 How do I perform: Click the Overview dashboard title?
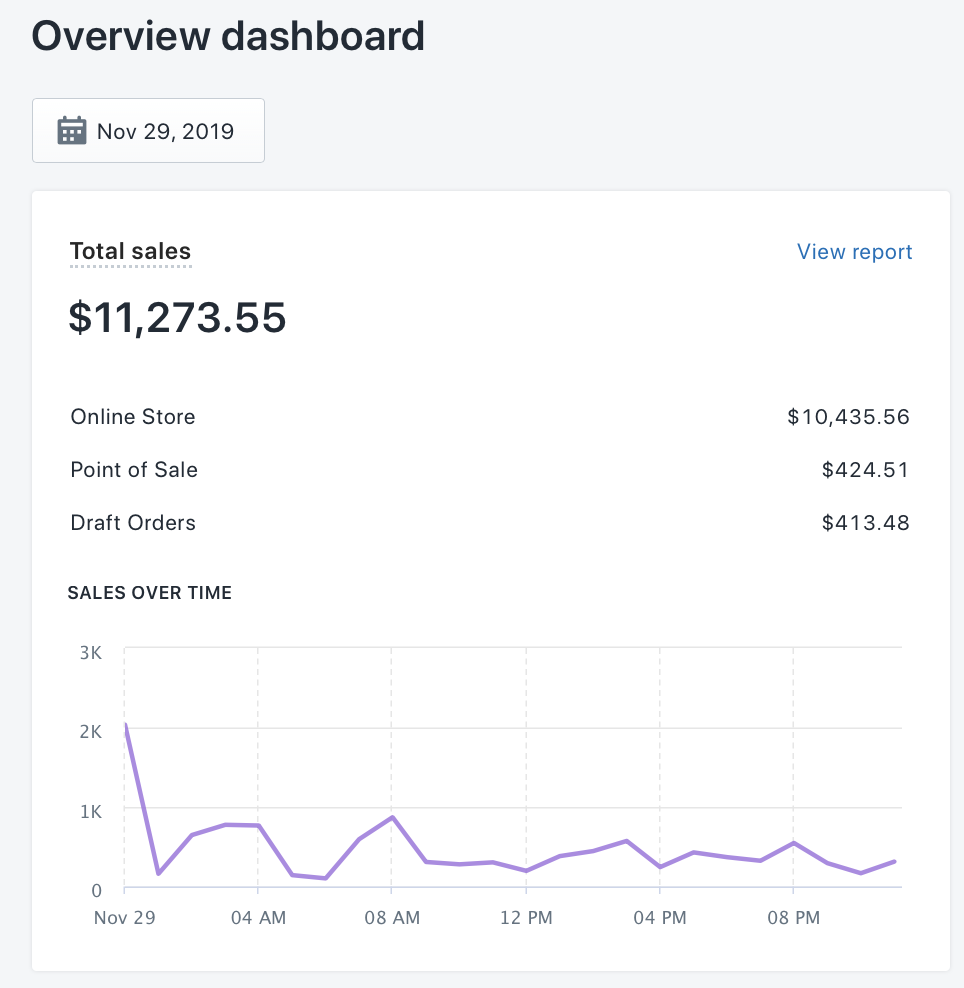228,36
